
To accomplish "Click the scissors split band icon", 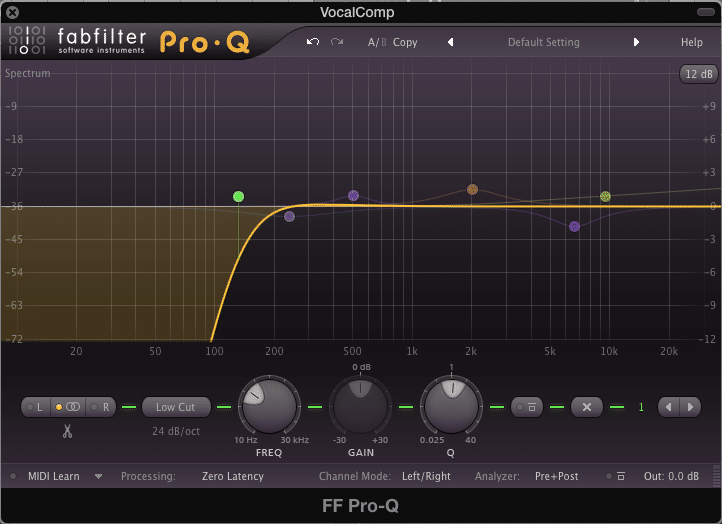I will 68,431.
